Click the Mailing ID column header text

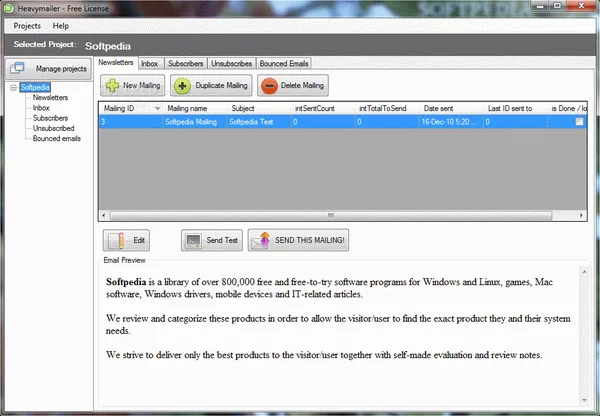pos(119,109)
